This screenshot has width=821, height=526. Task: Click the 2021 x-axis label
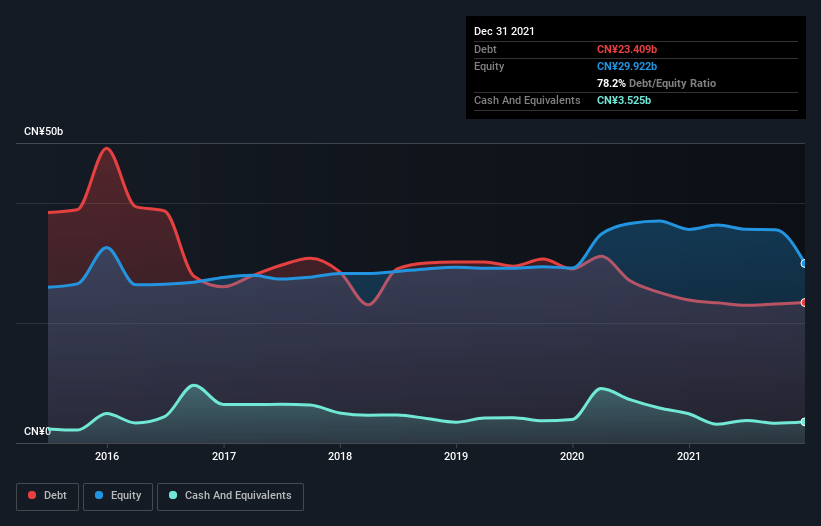click(688, 456)
